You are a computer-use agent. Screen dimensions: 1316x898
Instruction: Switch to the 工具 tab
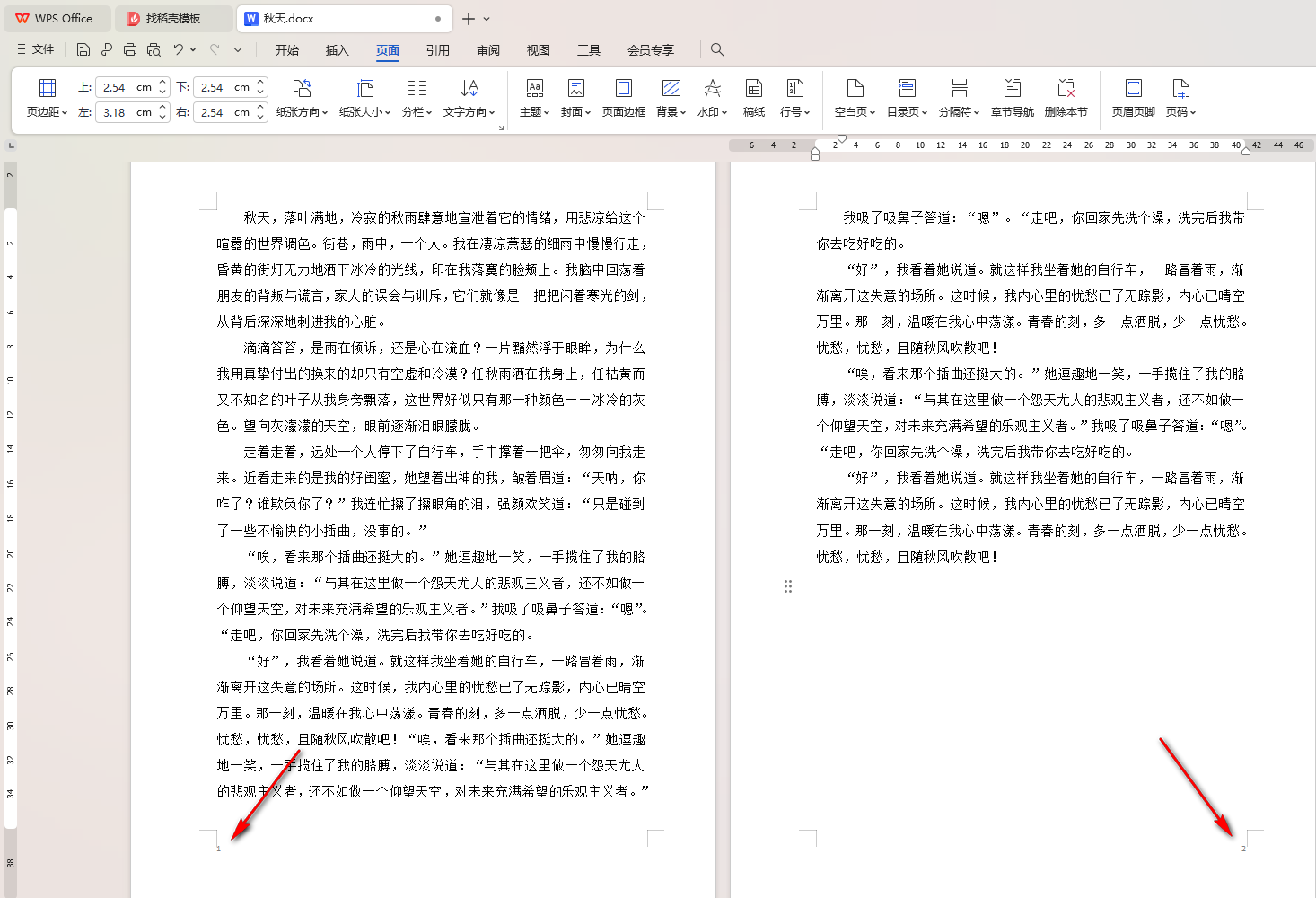click(x=589, y=50)
